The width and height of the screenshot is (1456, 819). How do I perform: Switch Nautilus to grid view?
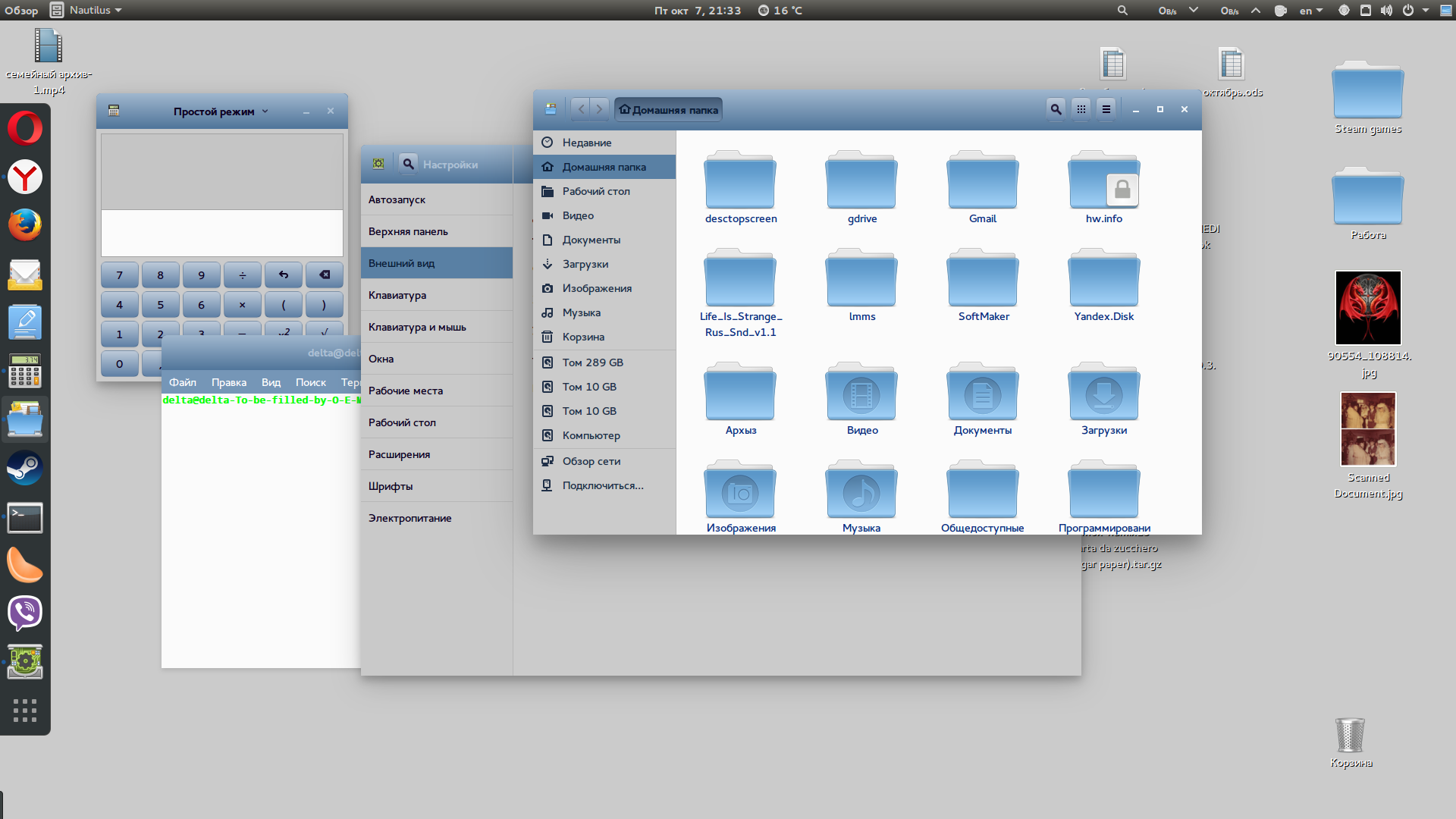pyautogui.click(x=1081, y=109)
